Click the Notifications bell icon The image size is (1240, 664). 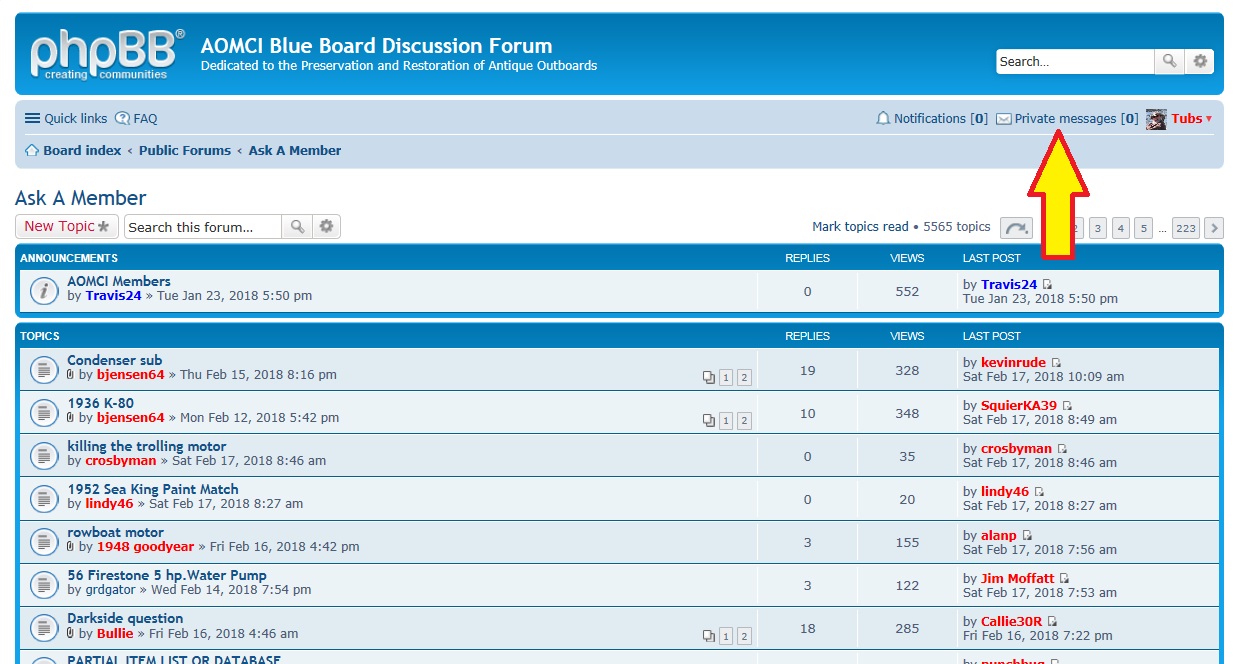click(883, 119)
